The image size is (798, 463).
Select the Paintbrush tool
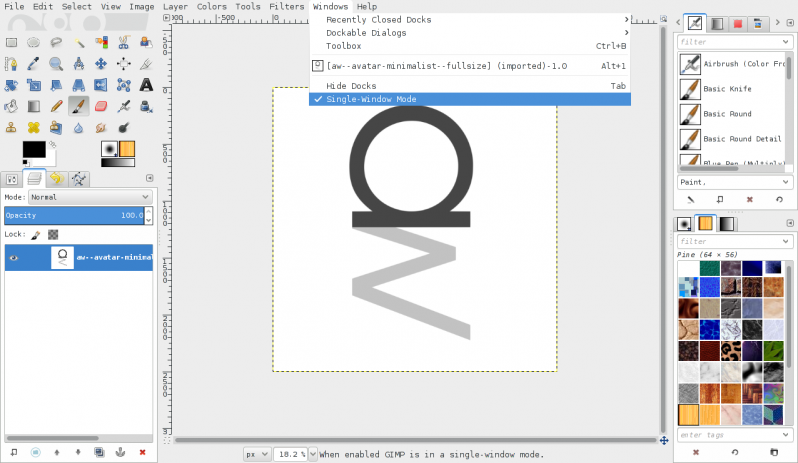(x=79, y=106)
